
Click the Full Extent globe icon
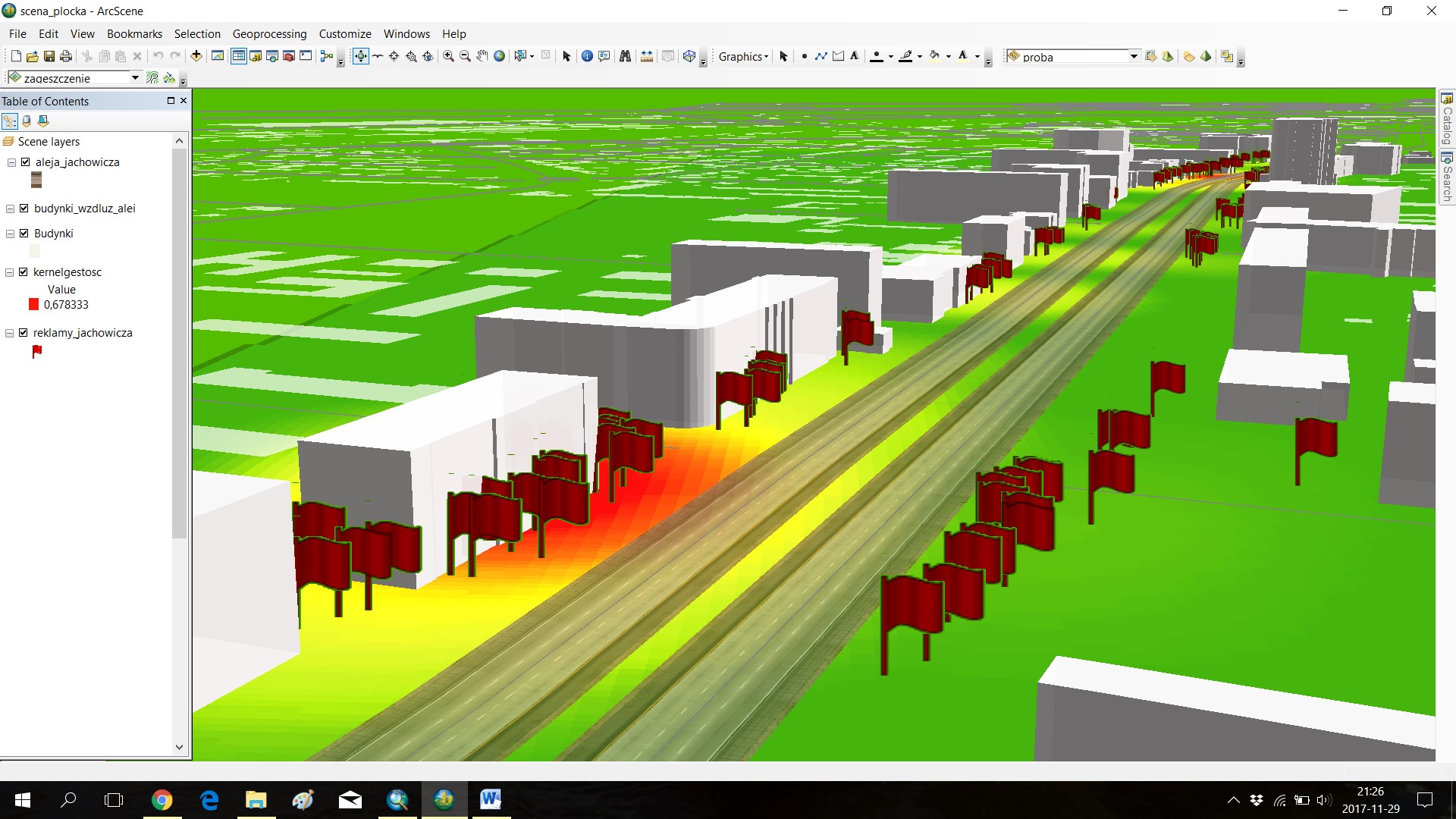(x=499, y=56)
